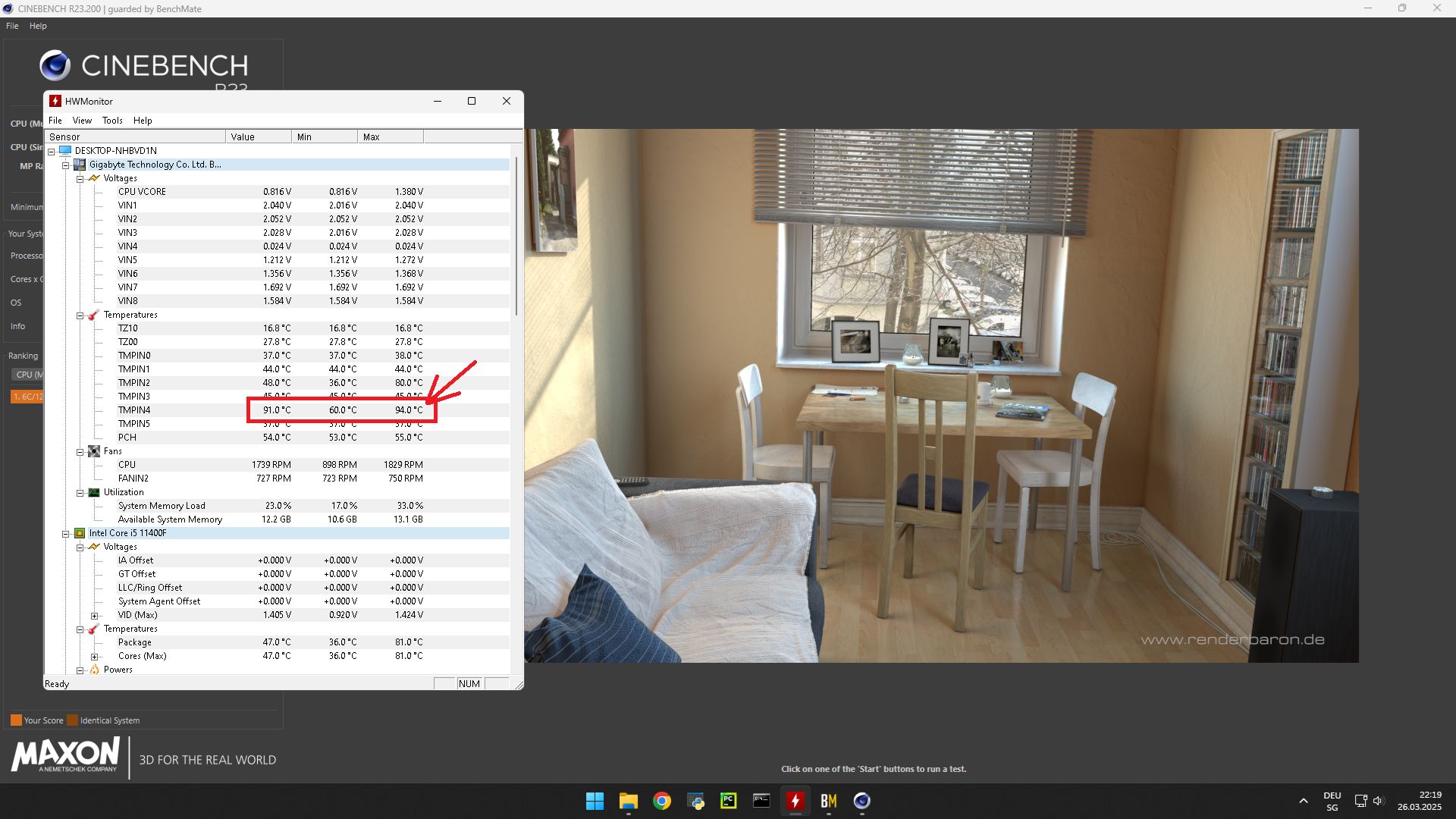Click the motherboard Temperatures thermometer icon
The width and height of the screenshot is (1456, 819).
pyautogui.click(x=94, y=315)
